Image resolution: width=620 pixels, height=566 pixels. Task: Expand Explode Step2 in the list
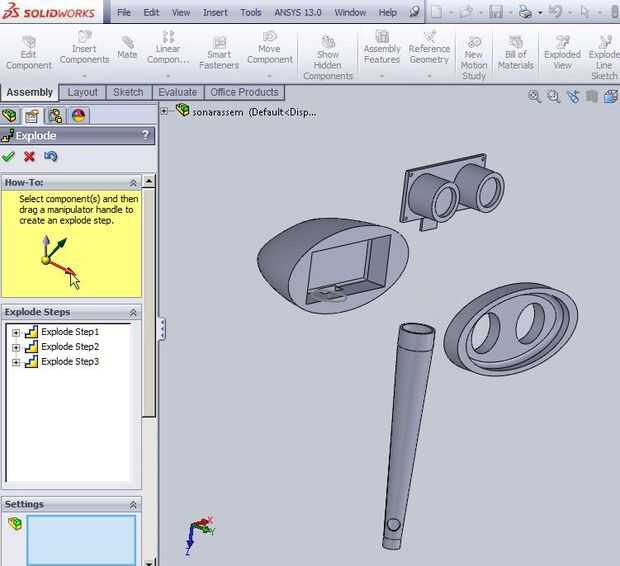[x=16, y=348]
